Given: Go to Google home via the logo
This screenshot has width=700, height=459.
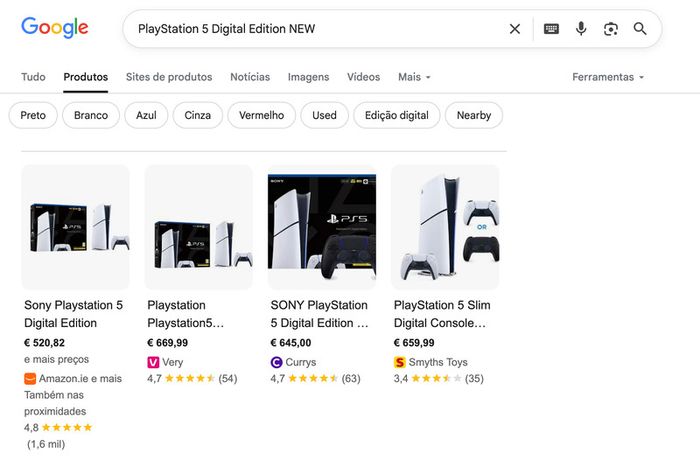Looking at the screenshot, I should pyautogui.click(x=54, y=28).
